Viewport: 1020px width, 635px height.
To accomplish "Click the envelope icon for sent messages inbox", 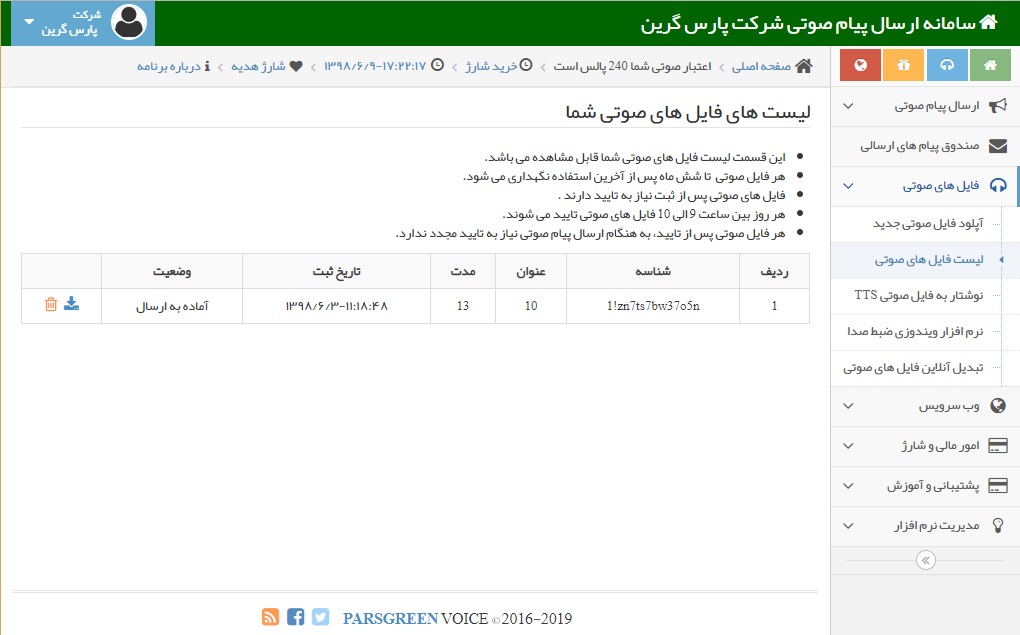I will click(996, 146).
